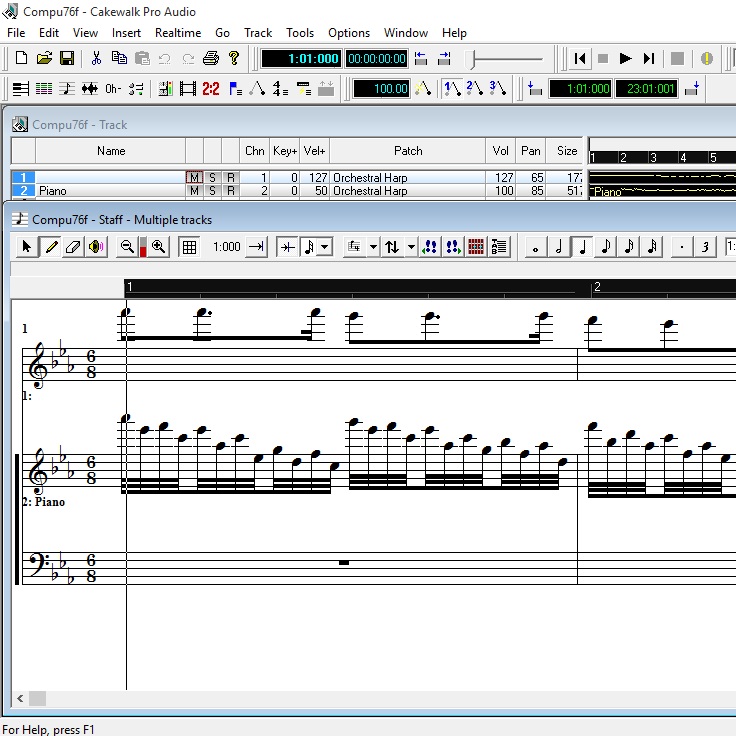This screenshot has width=736, height=736.
Task: Open the Track menu
Action: pyautogui.click(x=258, y=33)
